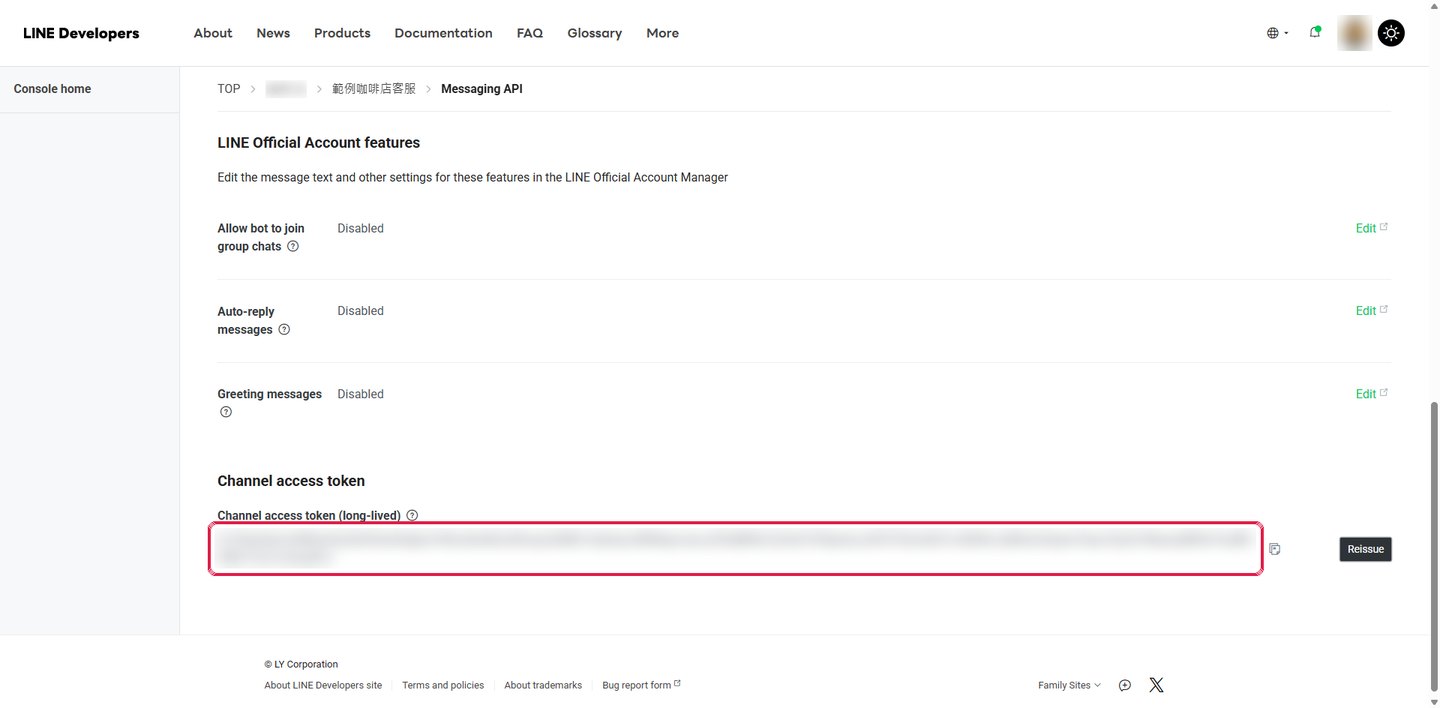Click the LINE Developers logo
The height and width of the screenshot is (708, 1440).
pos(81,33)
